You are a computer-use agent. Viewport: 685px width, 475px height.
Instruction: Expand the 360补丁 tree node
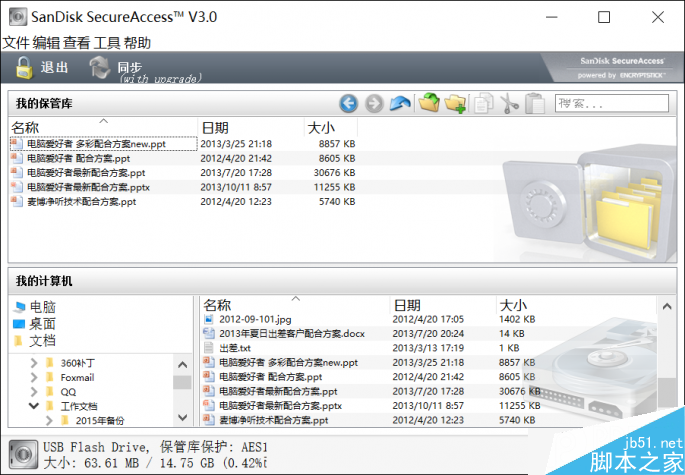[34, 363]
